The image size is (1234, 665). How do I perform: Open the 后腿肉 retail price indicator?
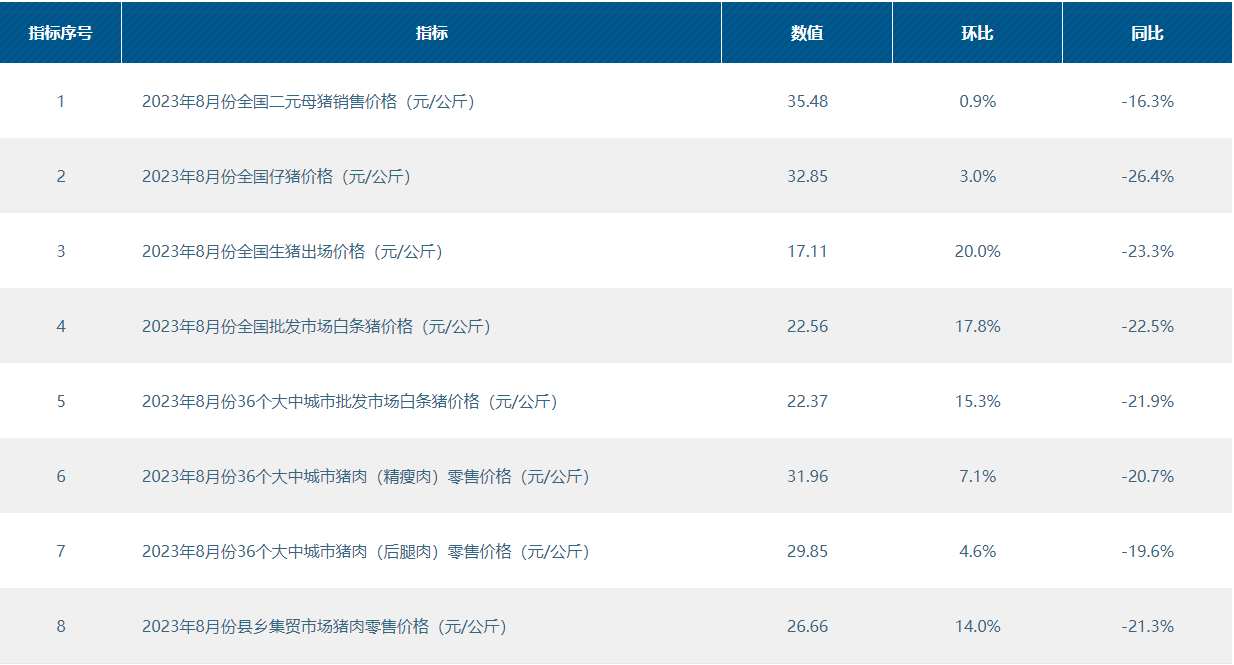tap(365, 551)
